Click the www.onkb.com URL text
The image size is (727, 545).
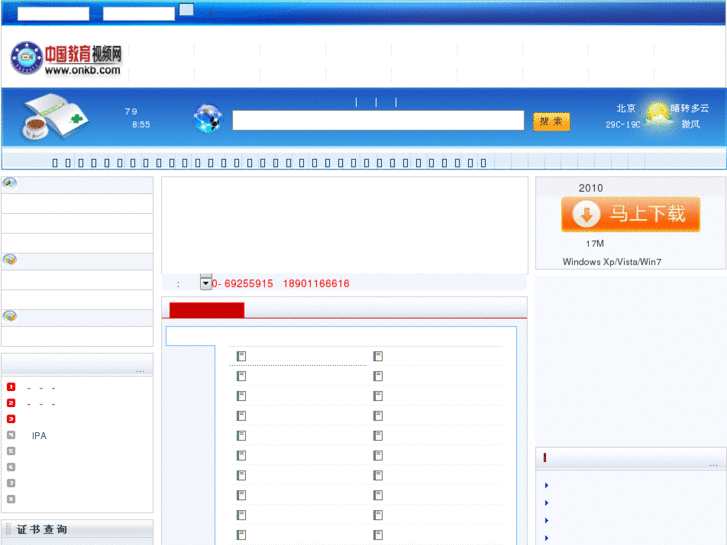[83, 70]
